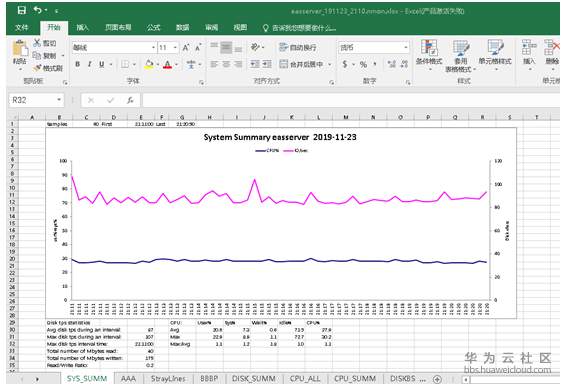Apply the yellow Fill Color swatch
The image size is (562, 384).
(149, 65)
